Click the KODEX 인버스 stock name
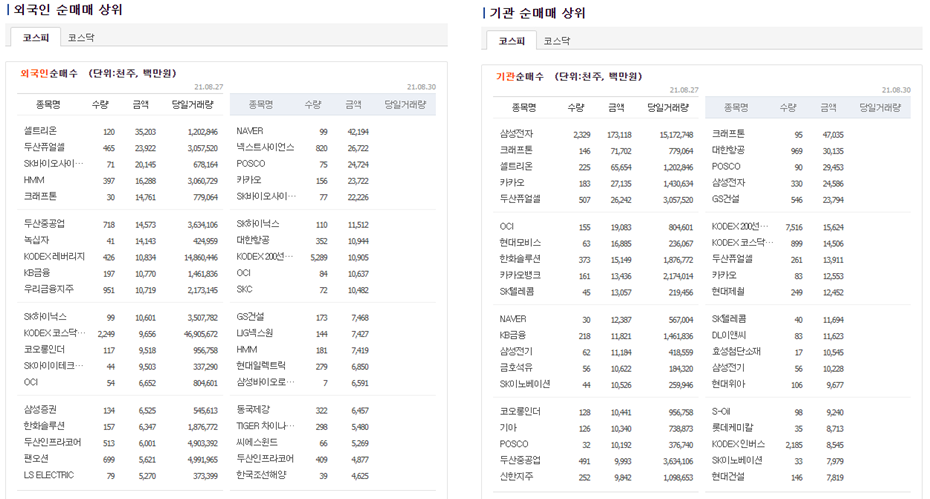930x499 pixels. 738,444
